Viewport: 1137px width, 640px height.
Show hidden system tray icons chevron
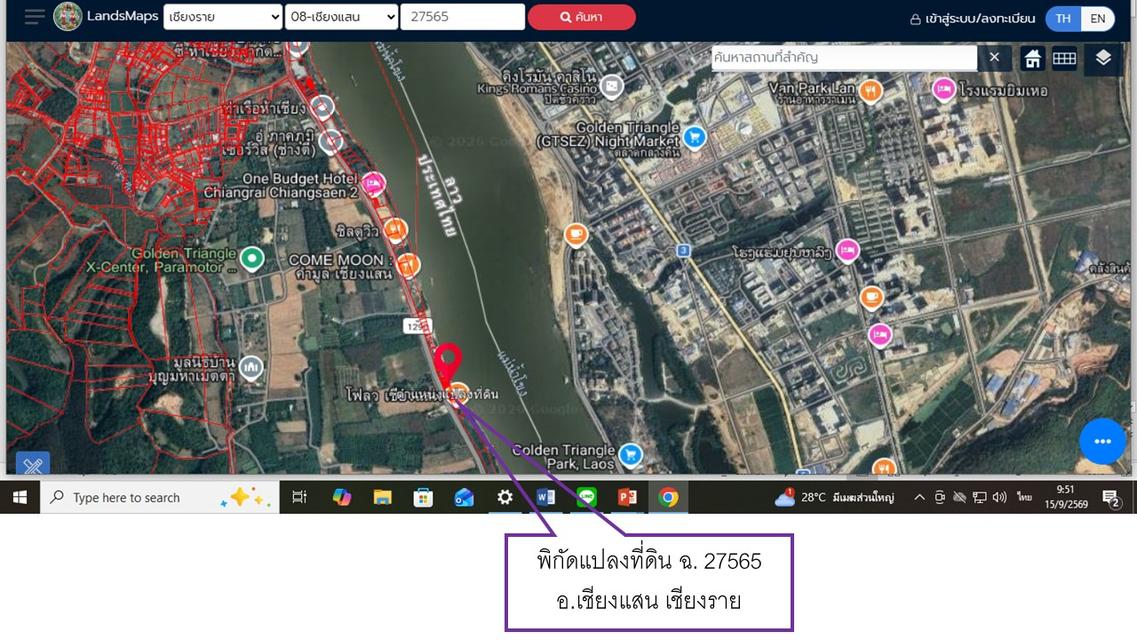coord(919,497)
